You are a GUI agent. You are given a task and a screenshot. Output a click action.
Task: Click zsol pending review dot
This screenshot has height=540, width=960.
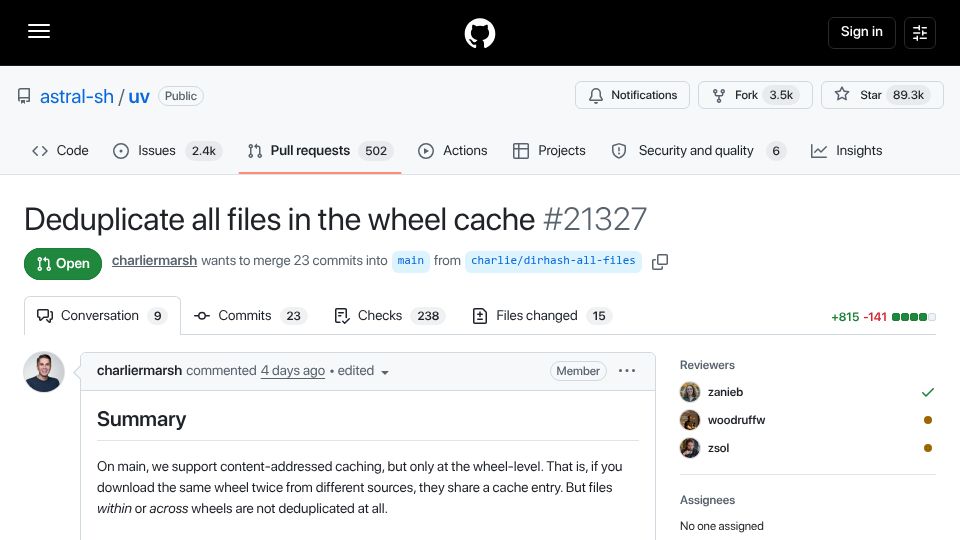click(x=928, y=448)
